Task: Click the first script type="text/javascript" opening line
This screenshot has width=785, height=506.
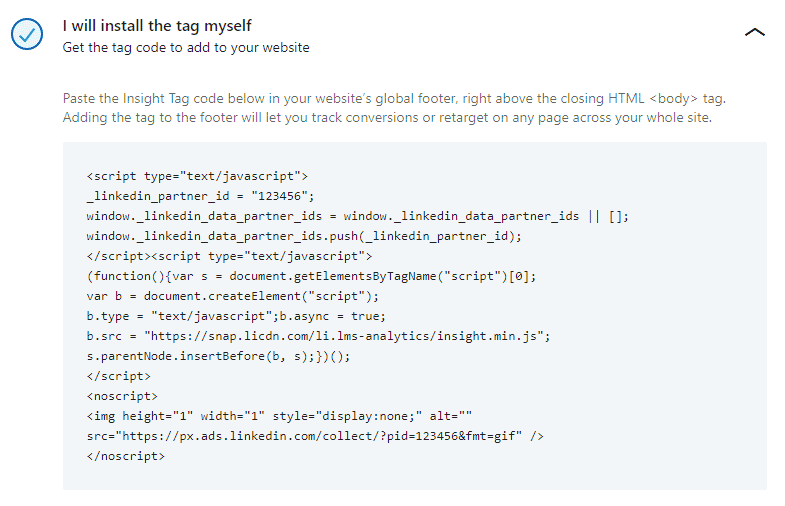Action: click(x=197, y=176)
